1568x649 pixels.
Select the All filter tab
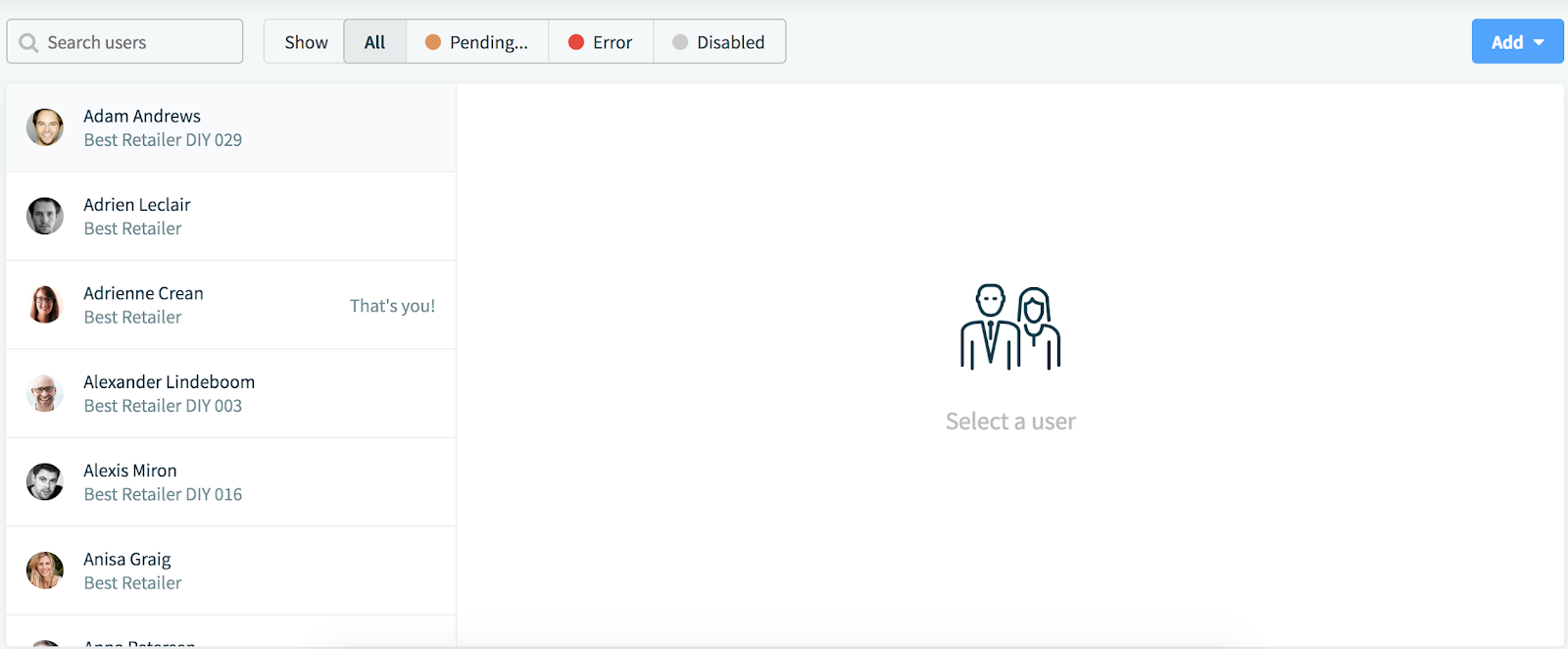coord(375,42)
